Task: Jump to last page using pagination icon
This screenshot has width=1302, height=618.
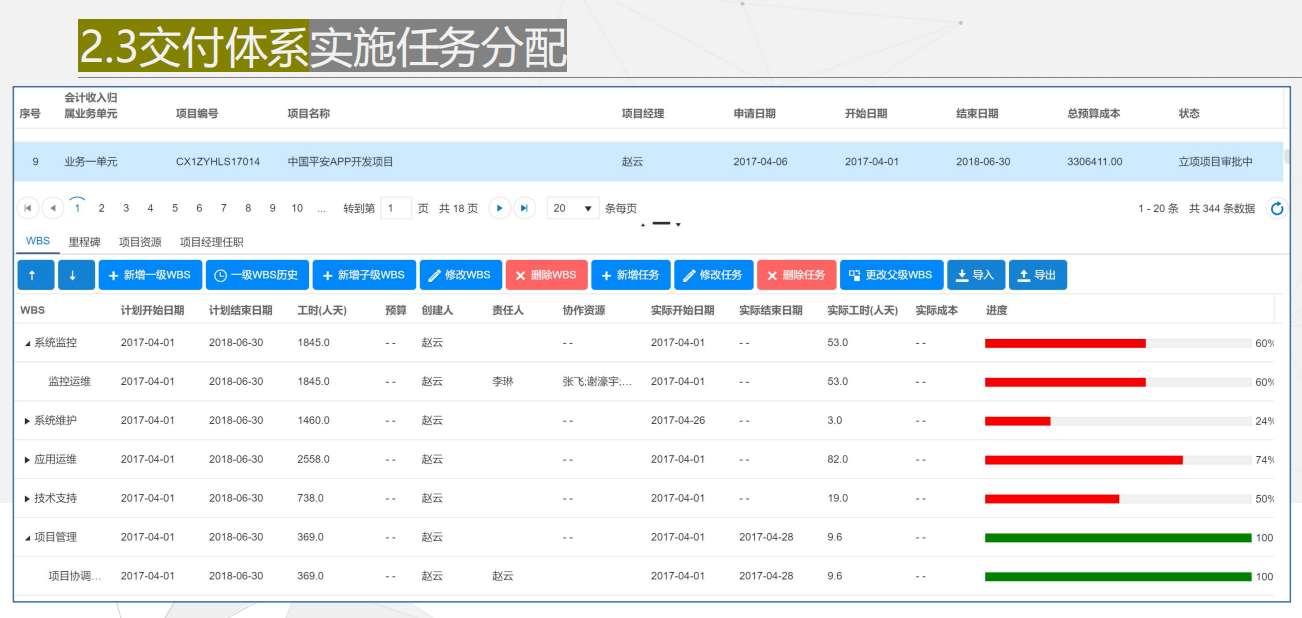Action: tap(522, 208)
